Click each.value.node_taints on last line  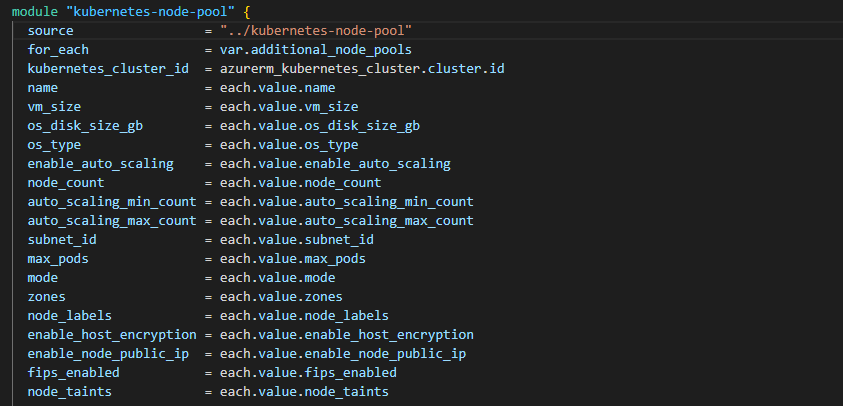tap(304, 392)
